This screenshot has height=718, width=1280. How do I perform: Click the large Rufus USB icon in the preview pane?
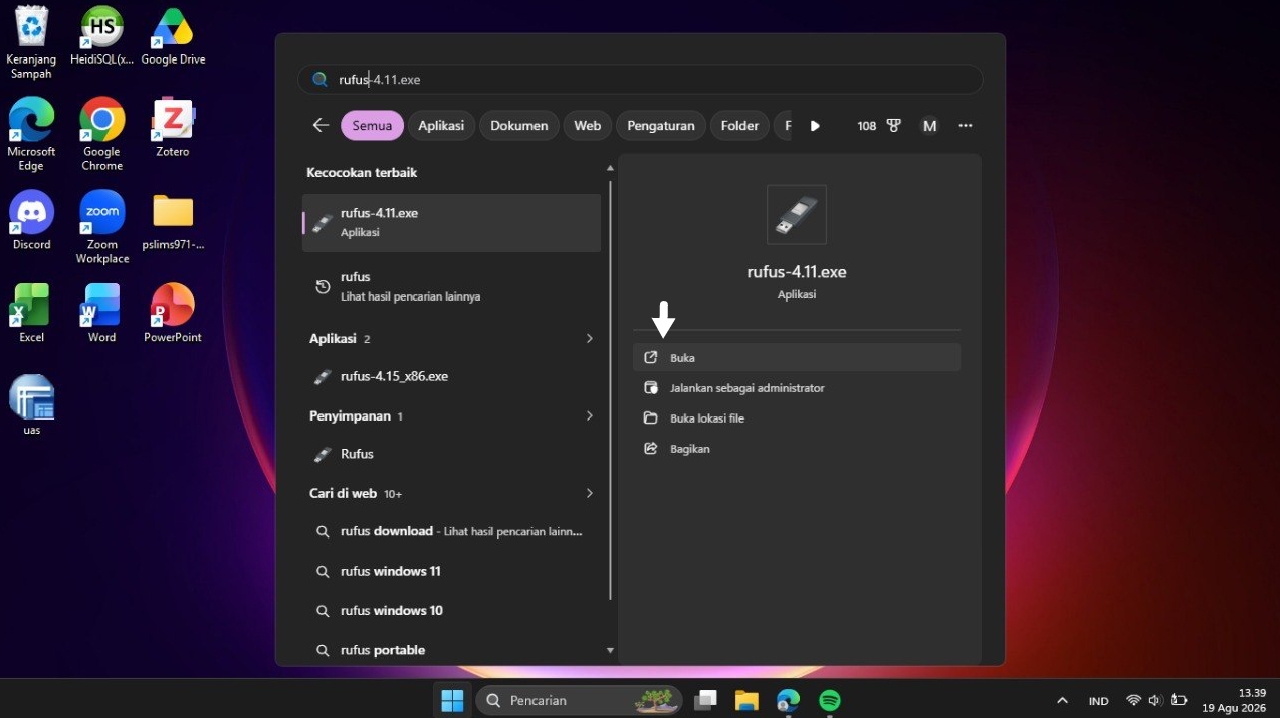797,214
